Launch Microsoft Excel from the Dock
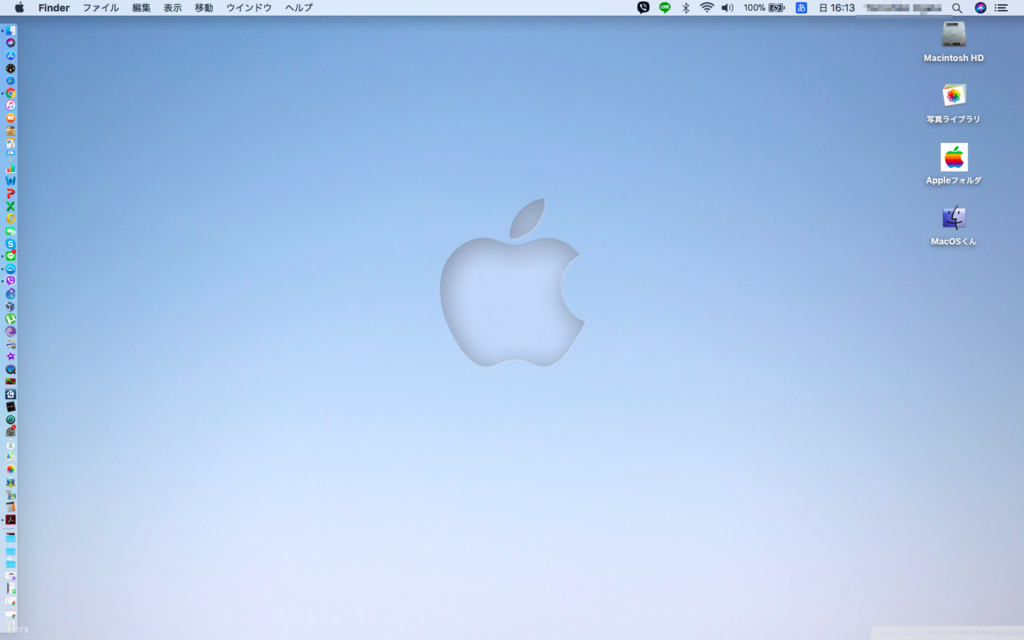Image resolution: width=1024 pixels, height=640 pixels. point(10,206)
